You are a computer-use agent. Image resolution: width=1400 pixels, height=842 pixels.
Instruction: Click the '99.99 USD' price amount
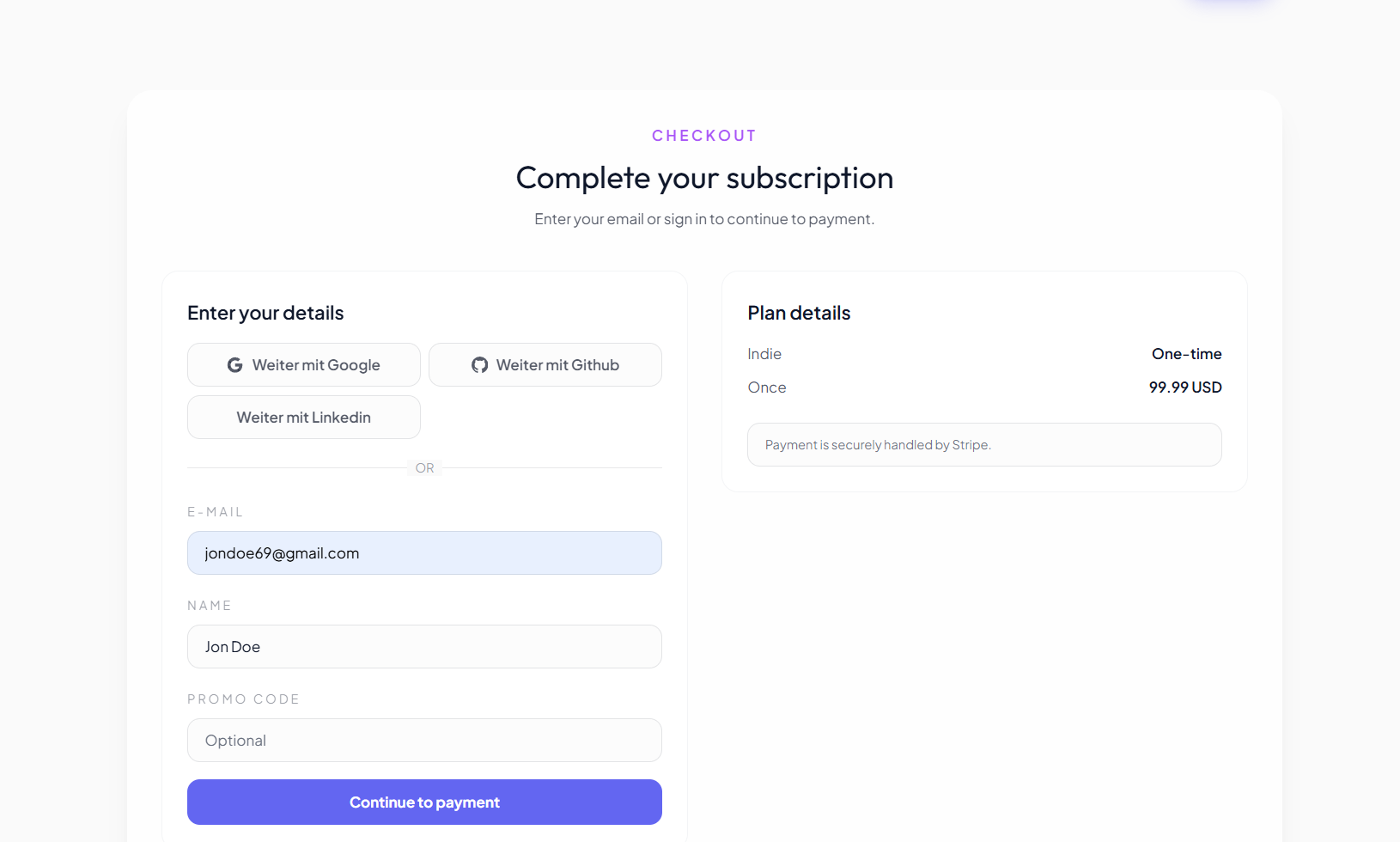pos(1184,387)
